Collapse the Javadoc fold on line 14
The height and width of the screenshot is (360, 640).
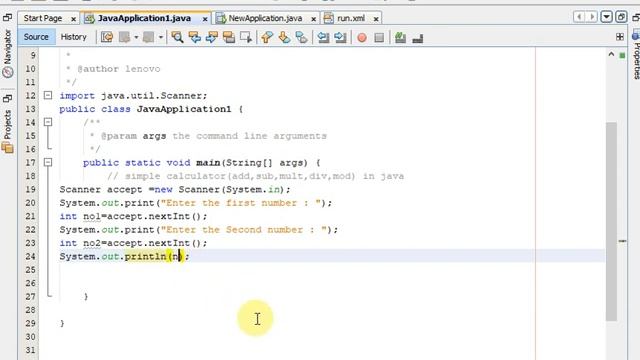(x=48, y=122)
